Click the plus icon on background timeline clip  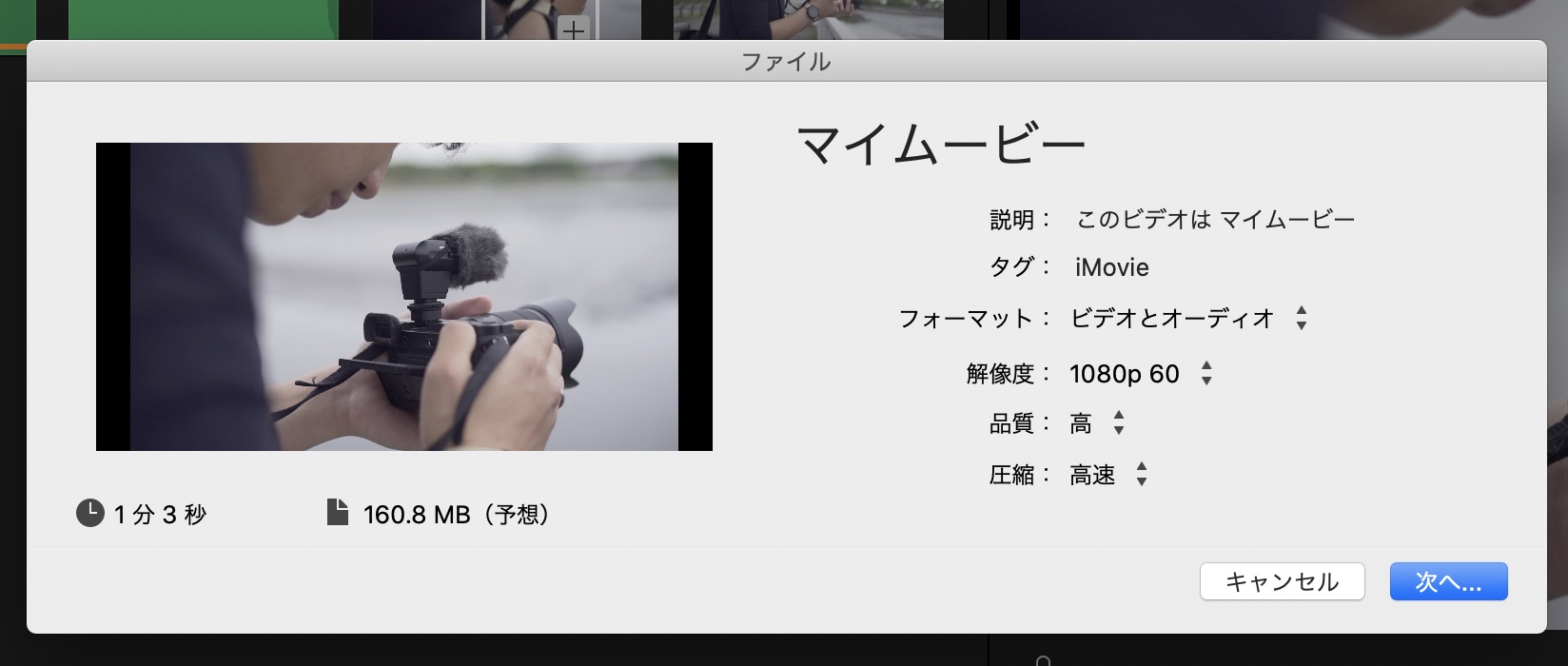tap(573, 29)
